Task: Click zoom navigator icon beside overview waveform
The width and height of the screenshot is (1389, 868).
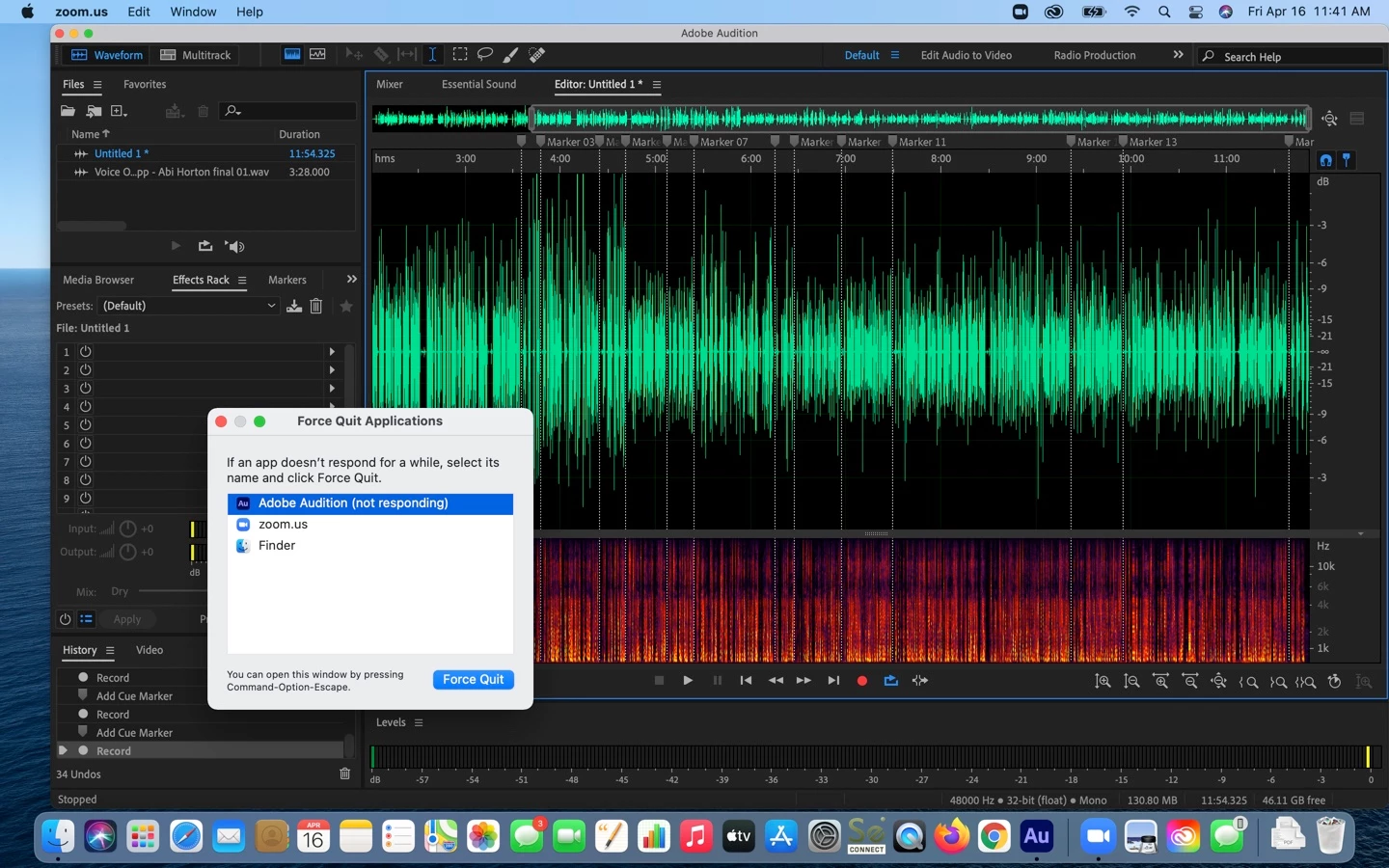Action: click(1330, 119)
